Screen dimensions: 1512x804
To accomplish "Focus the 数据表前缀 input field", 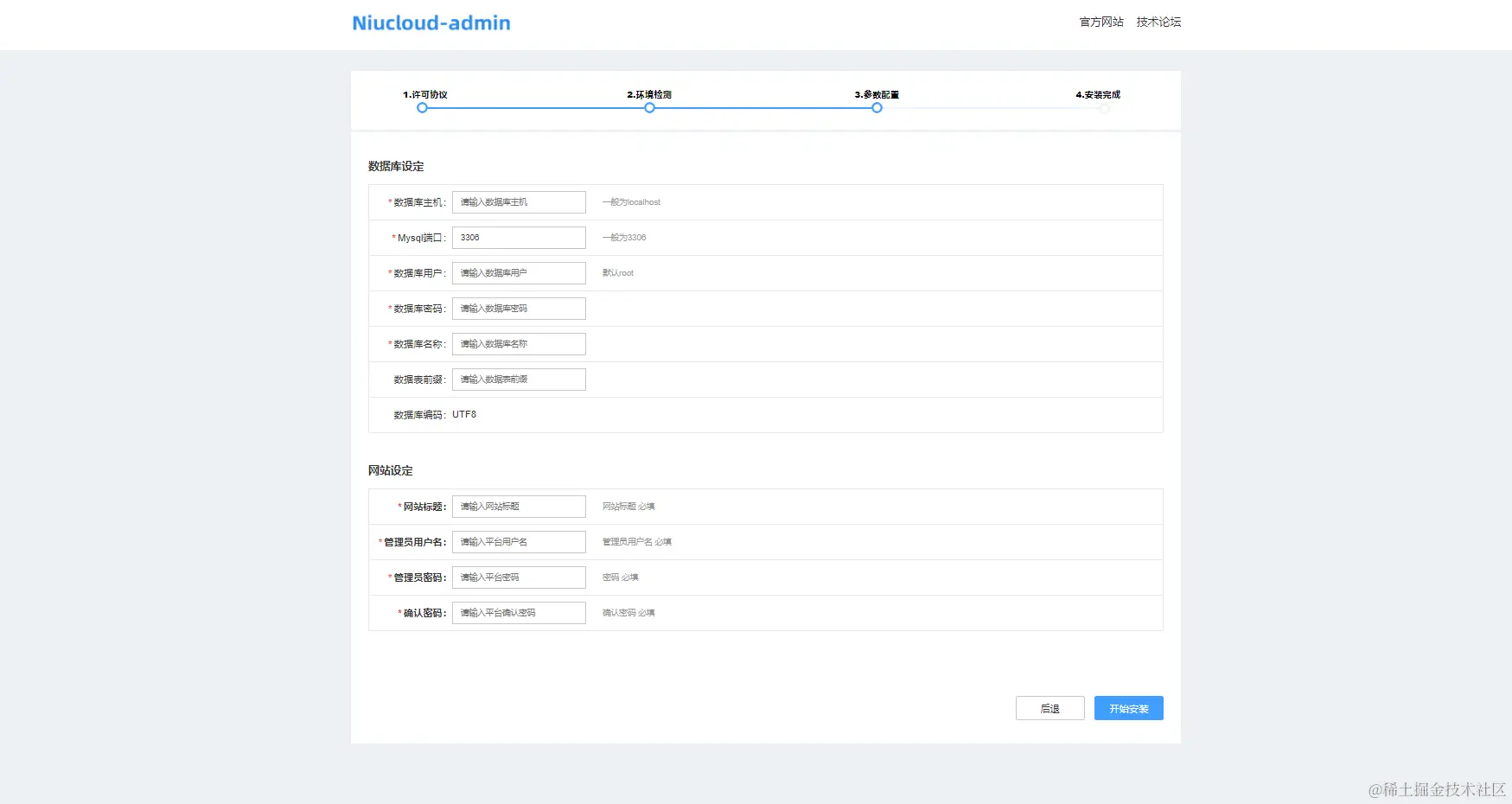I will tap(519, 380).
